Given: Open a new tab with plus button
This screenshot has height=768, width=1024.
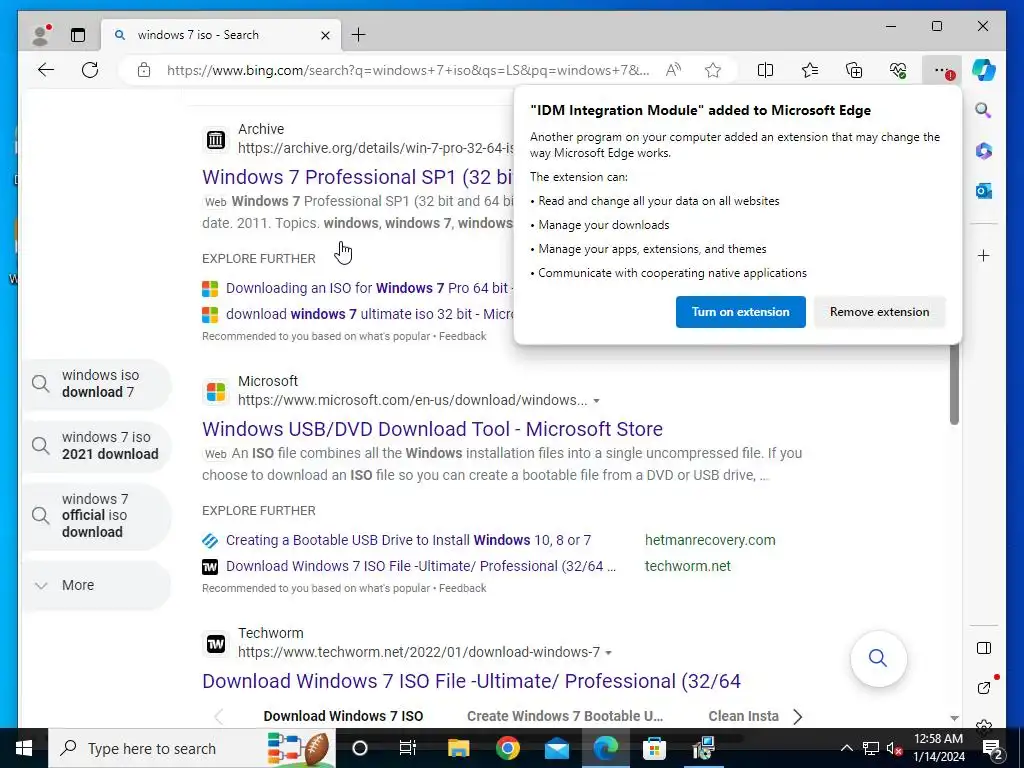Looking at the screenshot, I should pyautogui.click(x=359, y=35).
